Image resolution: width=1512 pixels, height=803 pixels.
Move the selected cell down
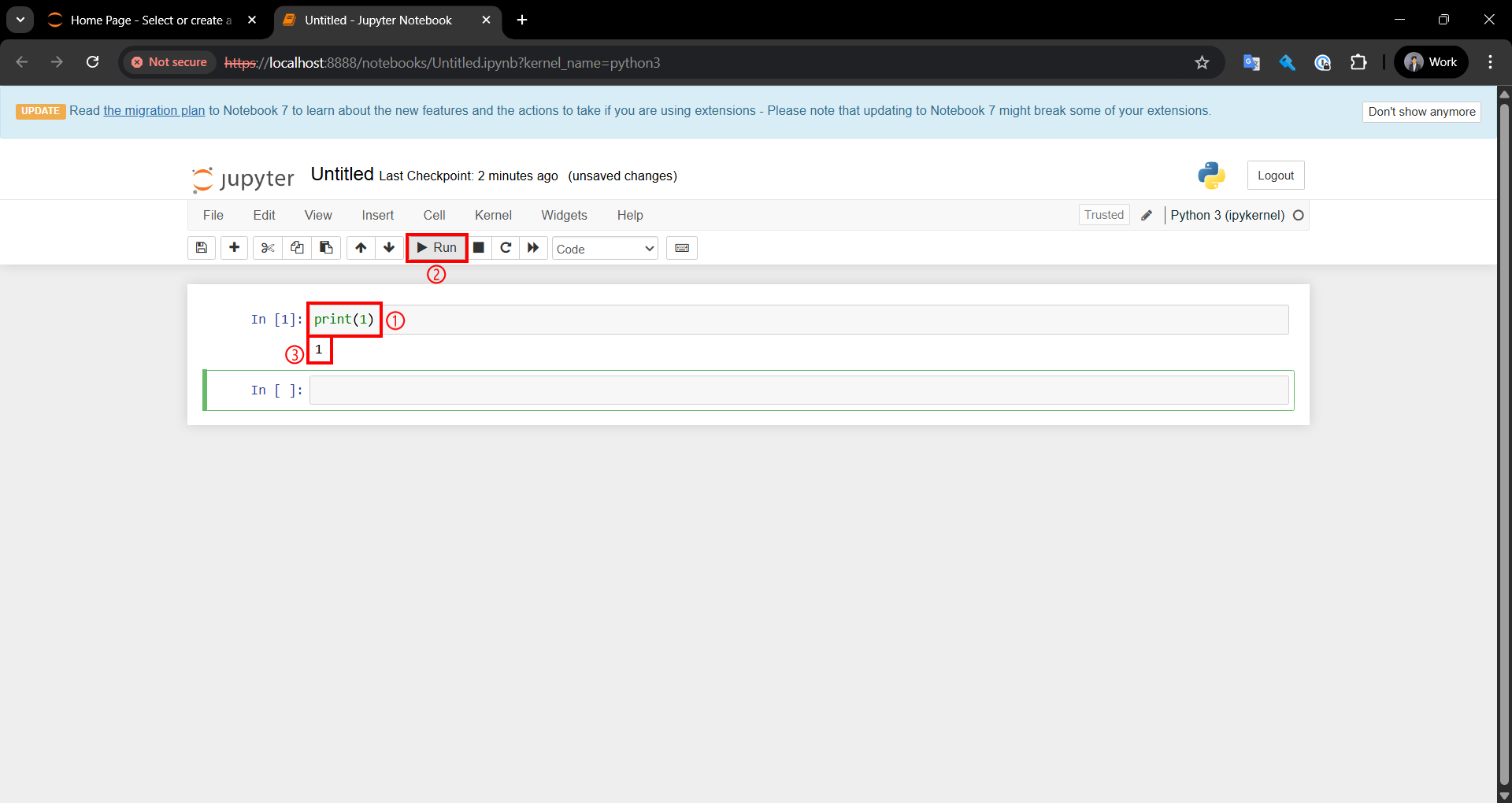tap(389, 248)
